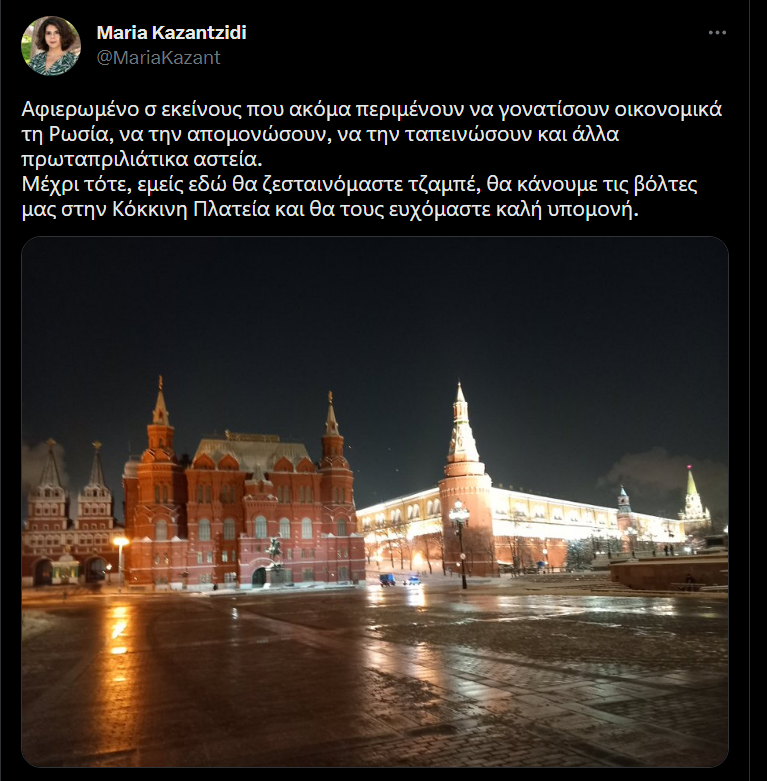Click the sentence beginning Μέχρι τότε
Image resolution: width=767 pixels, height=781 pixels.
click(x=359, y=197)
